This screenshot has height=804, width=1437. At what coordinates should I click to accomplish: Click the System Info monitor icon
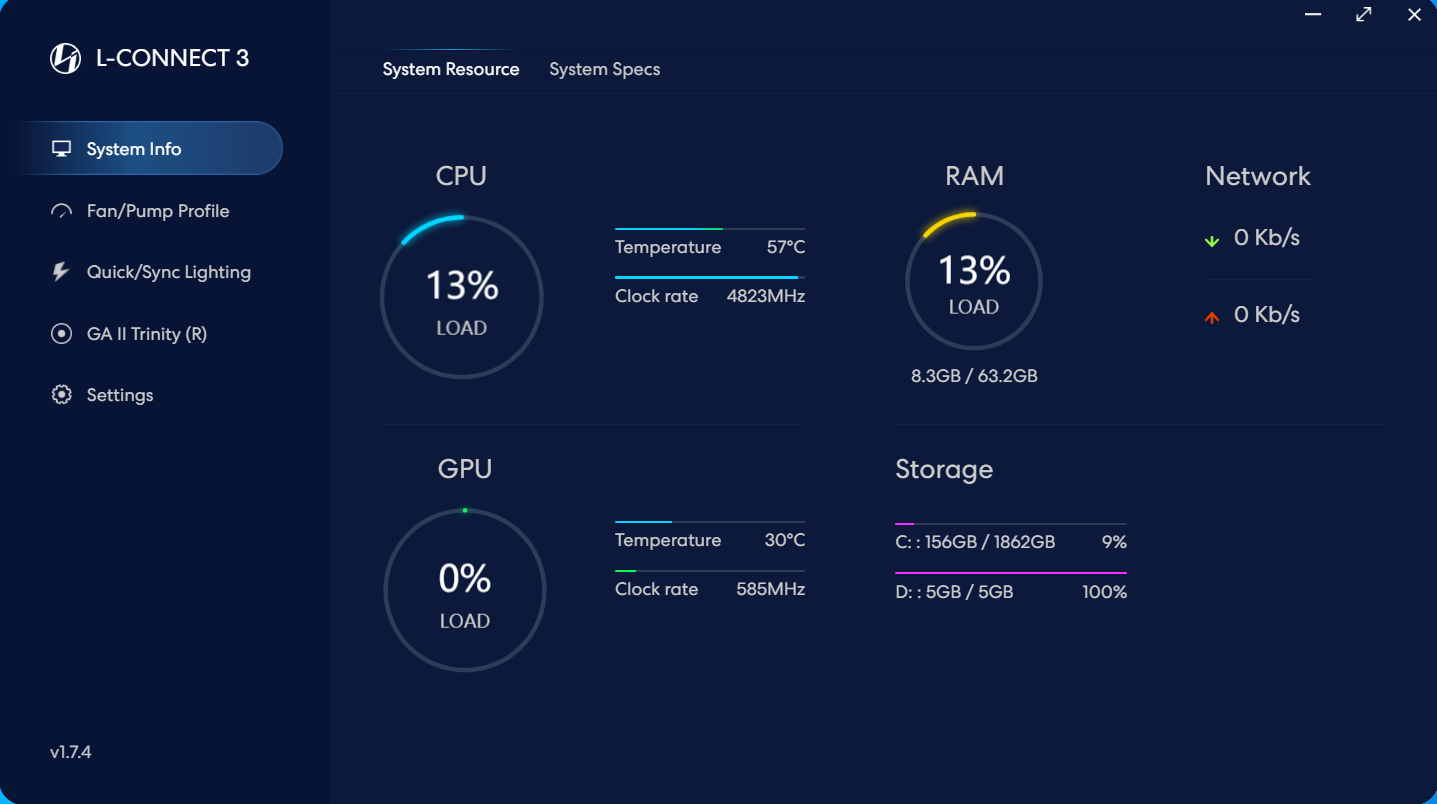(x=62, y=149)
